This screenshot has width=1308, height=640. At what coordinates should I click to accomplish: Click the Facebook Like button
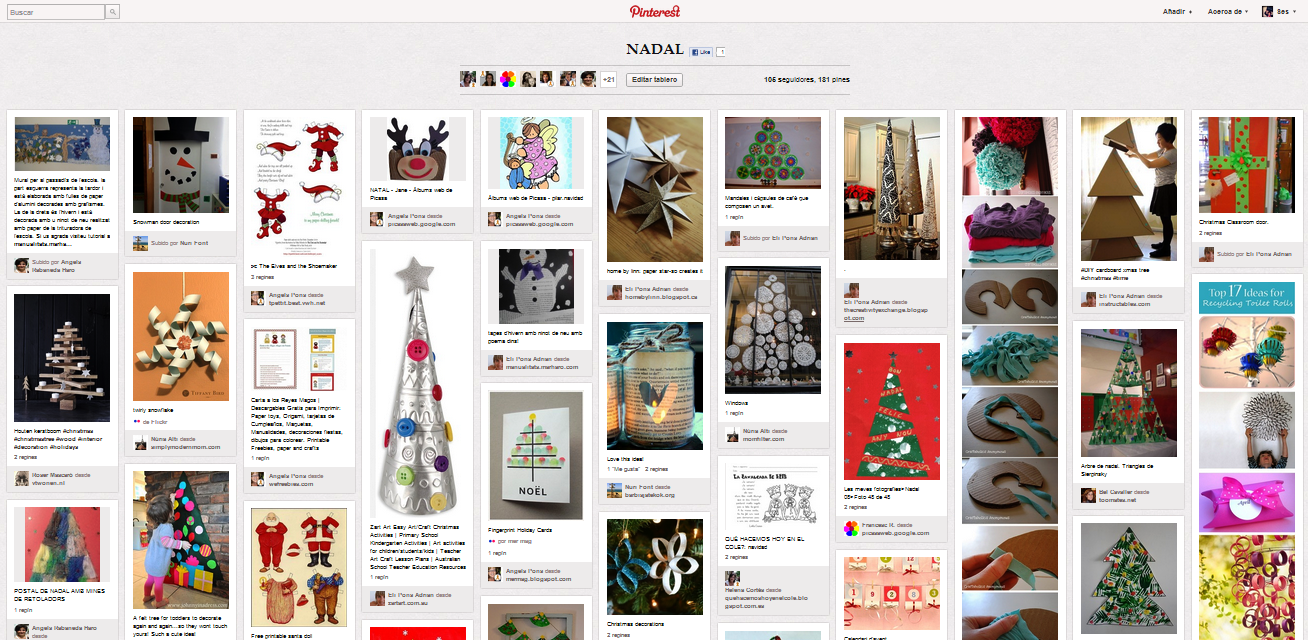[700, 51]
